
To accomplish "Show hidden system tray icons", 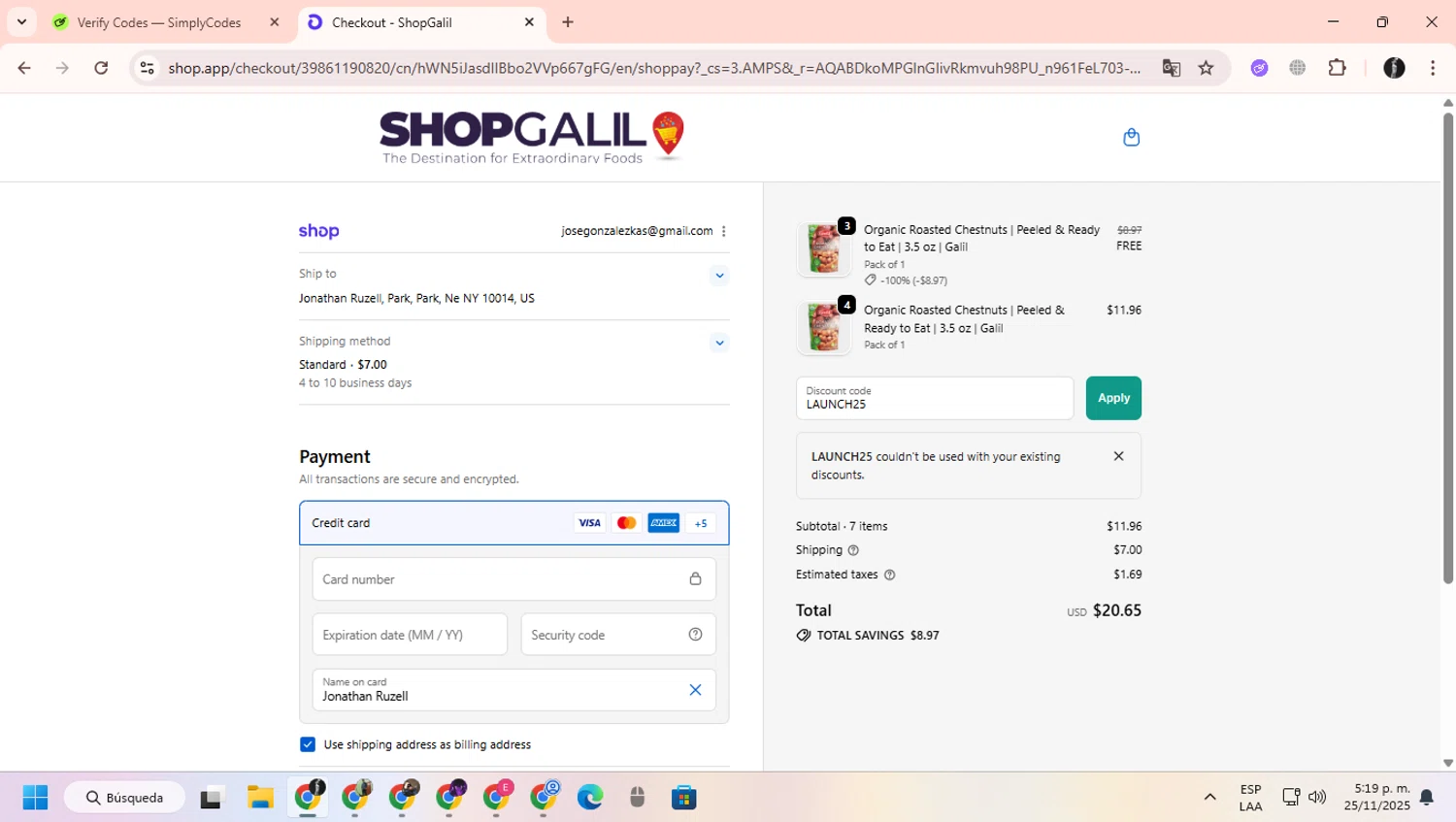I will coord(1209,798).
